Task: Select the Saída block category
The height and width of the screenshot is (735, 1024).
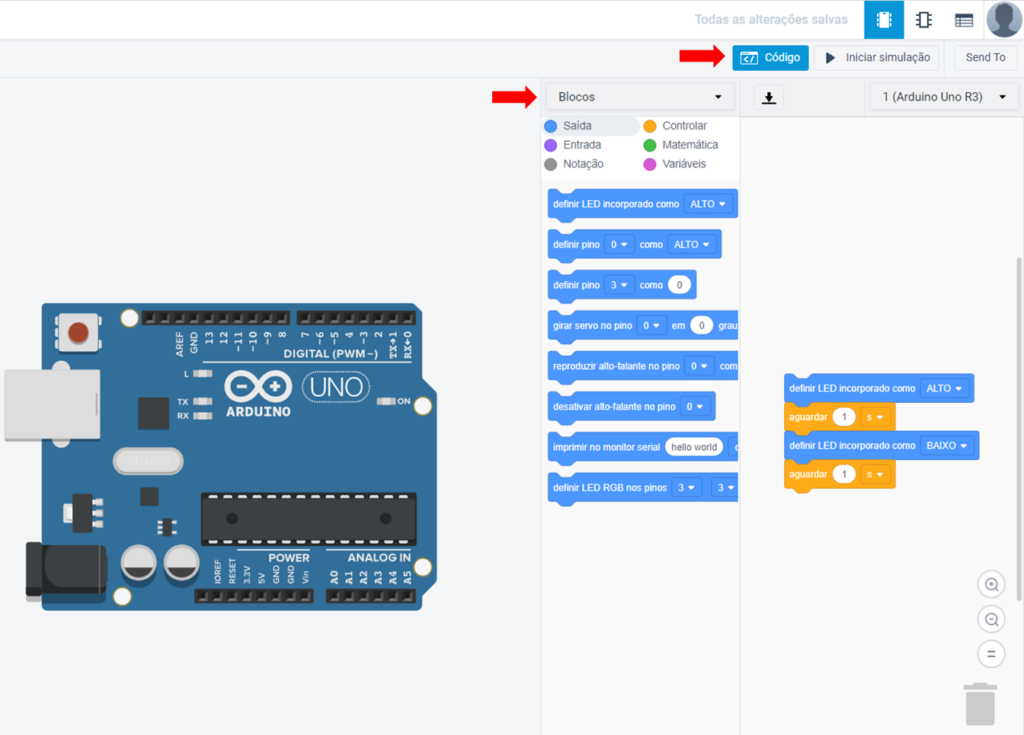Action: pyautogui.click(x=577, y=126)
